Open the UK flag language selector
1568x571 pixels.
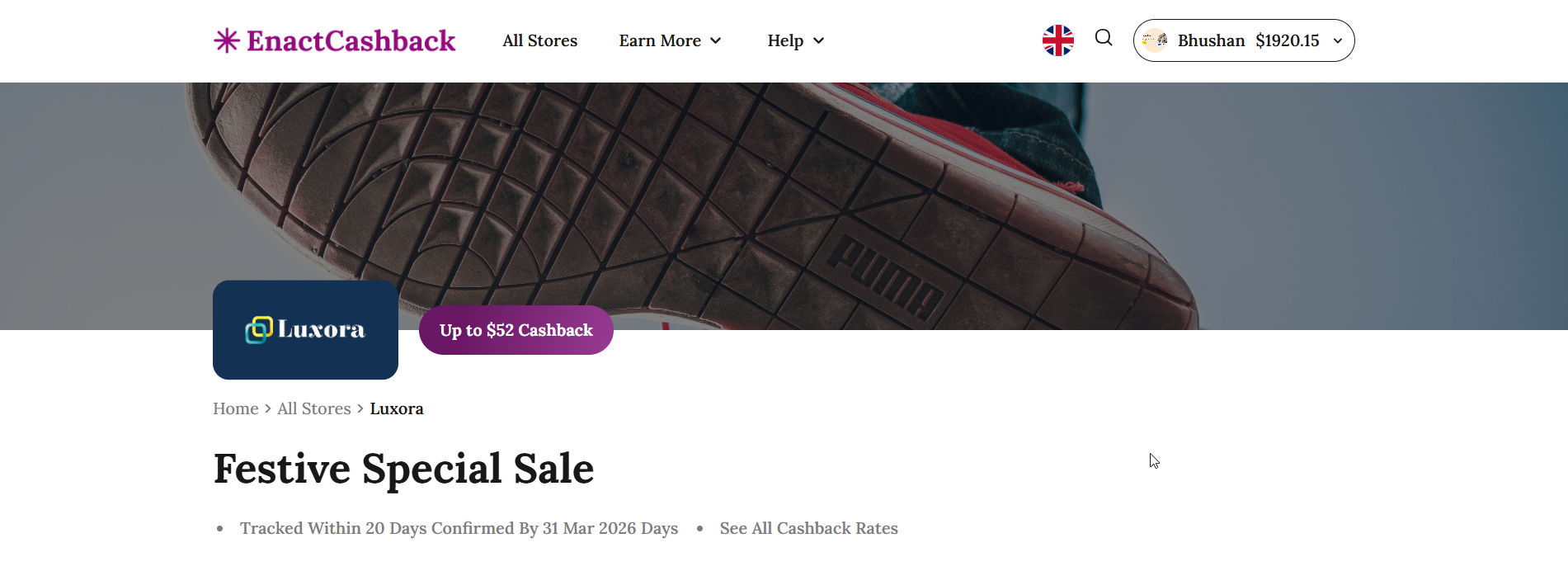pyautogui.click(x=1057, y=40)
